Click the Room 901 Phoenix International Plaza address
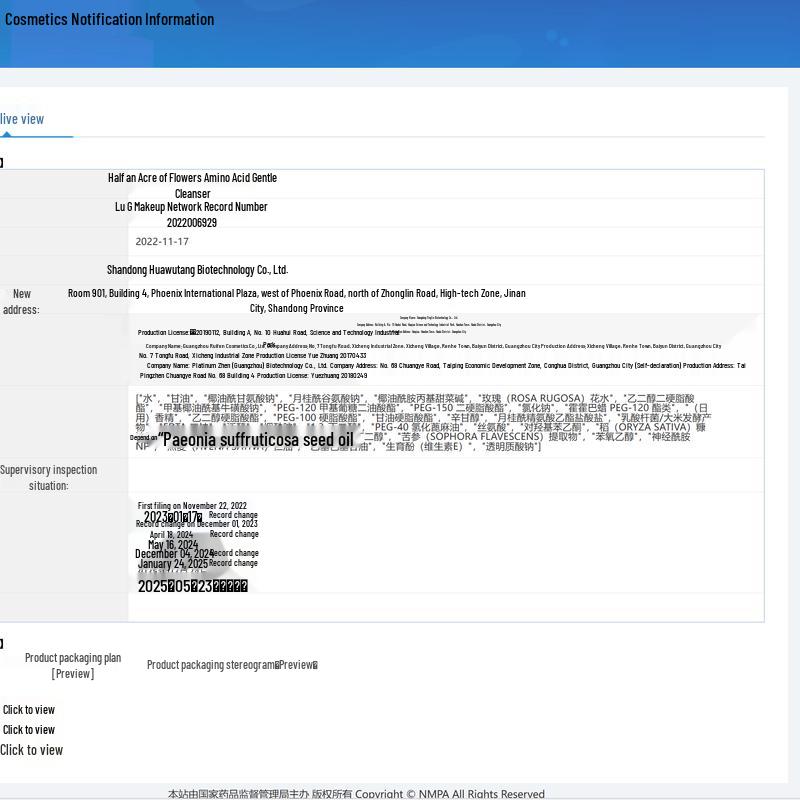Image resolution: width=800 pixels, height=800 pixels. click(296, 301)
